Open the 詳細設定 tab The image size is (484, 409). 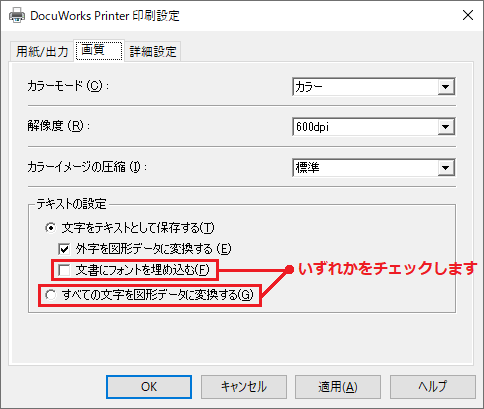coord(153,52)
